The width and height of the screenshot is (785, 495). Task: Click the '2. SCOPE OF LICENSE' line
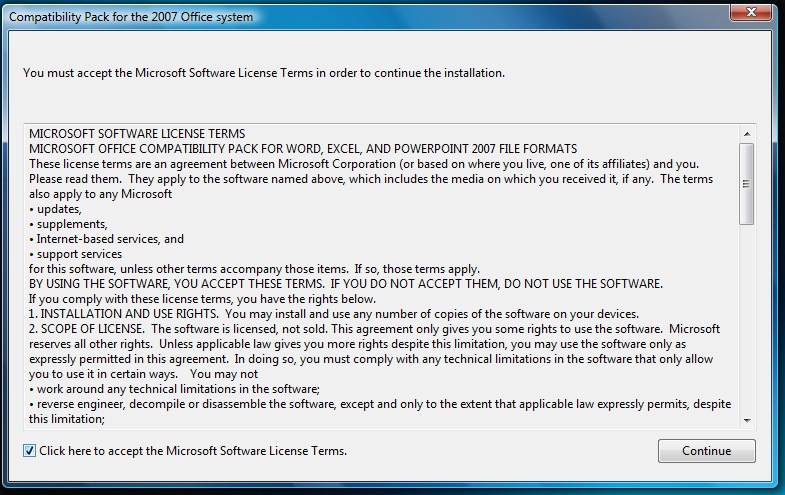point(374,329)
